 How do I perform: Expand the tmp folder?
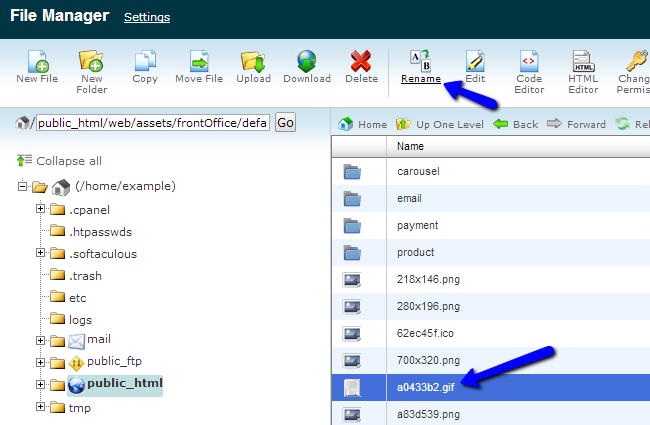[40, 406]
